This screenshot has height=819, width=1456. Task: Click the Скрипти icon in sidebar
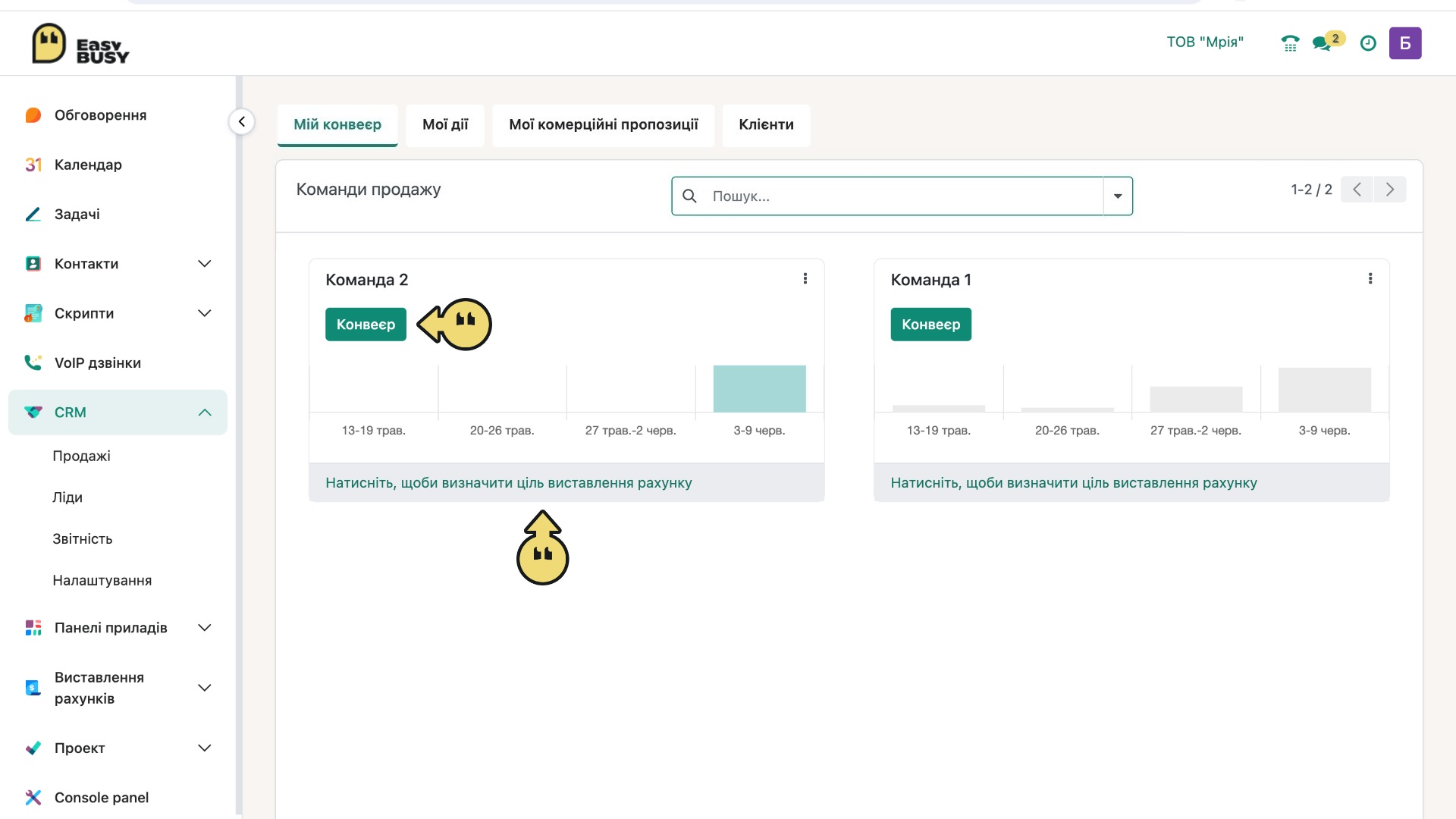[x=33, y=313]
